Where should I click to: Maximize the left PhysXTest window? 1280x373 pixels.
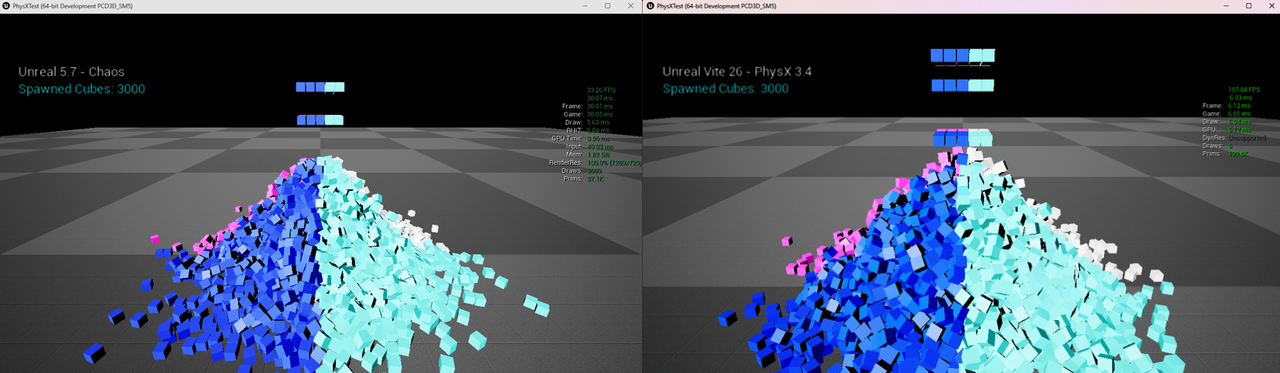[607, 6]
